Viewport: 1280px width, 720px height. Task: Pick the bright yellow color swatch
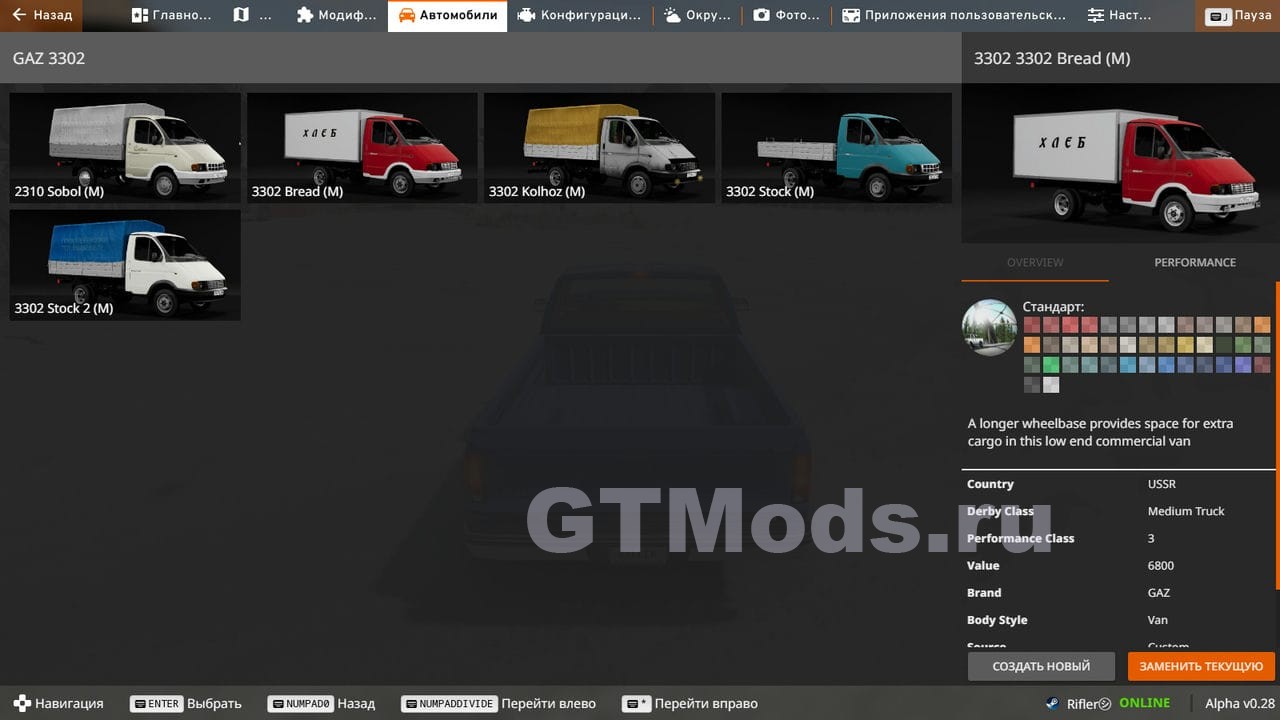pyautogui.click(x=1186, y=345)
